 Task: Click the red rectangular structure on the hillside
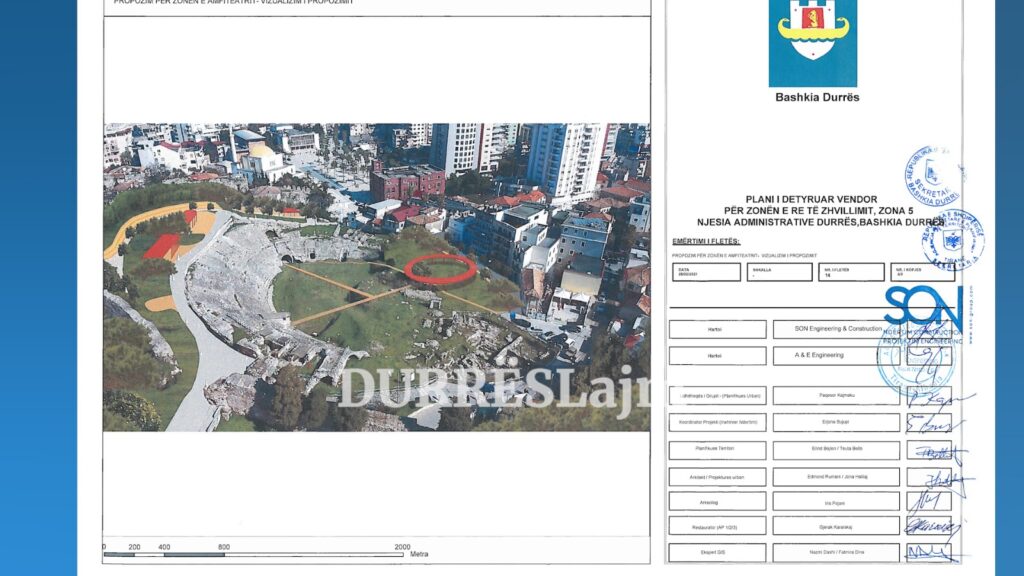tap(162, 245)
